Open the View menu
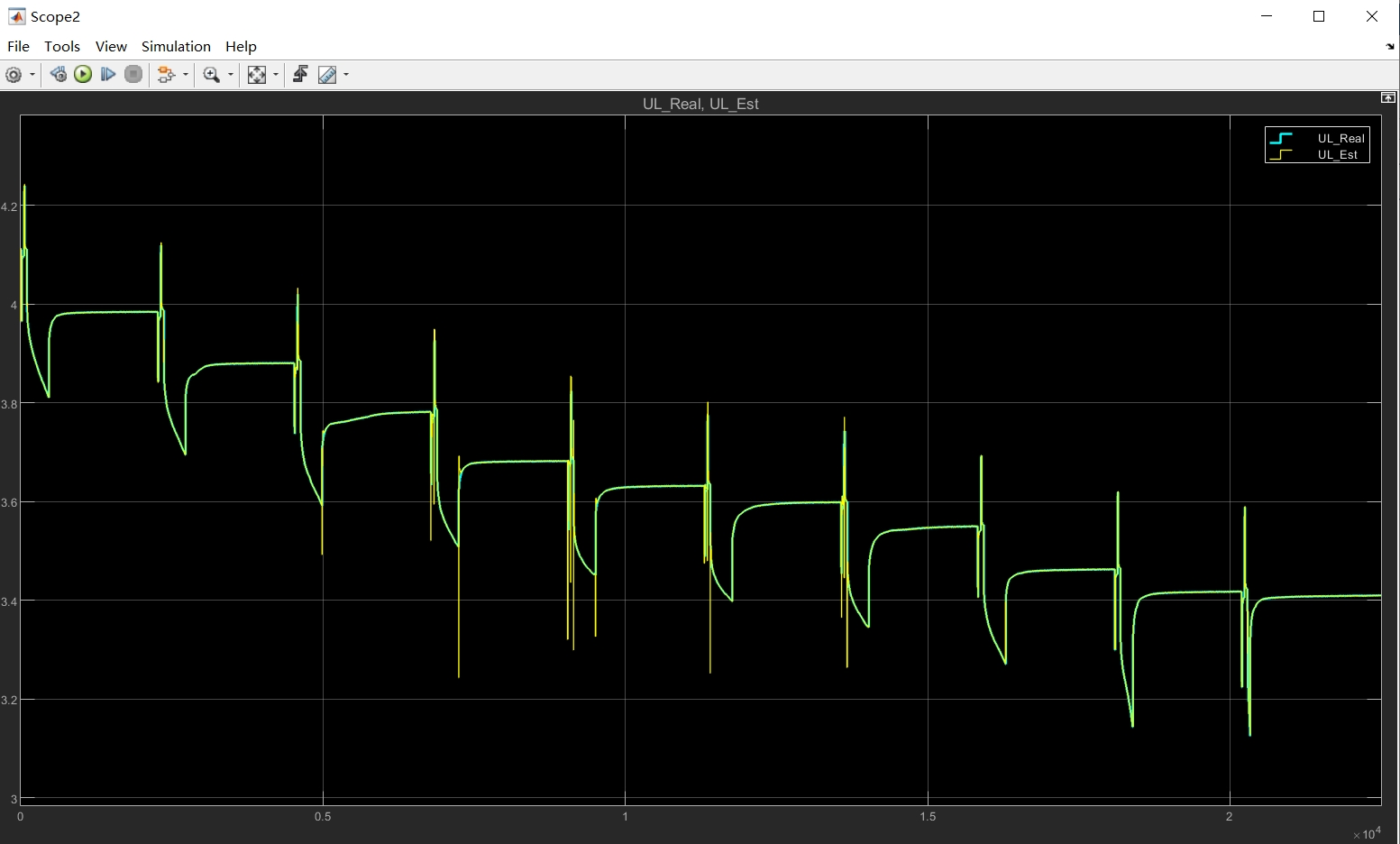The height and width of the screenshot is (844, 1400). click(x=111, y=46)
